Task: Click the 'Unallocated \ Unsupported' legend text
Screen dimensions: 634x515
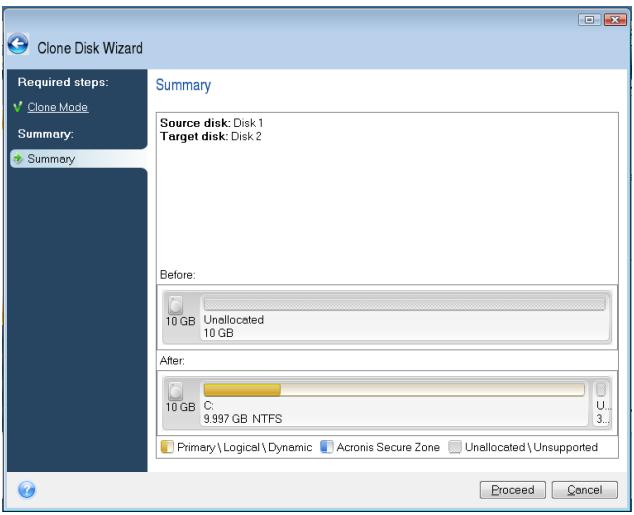Action: (x=531, y=447)
